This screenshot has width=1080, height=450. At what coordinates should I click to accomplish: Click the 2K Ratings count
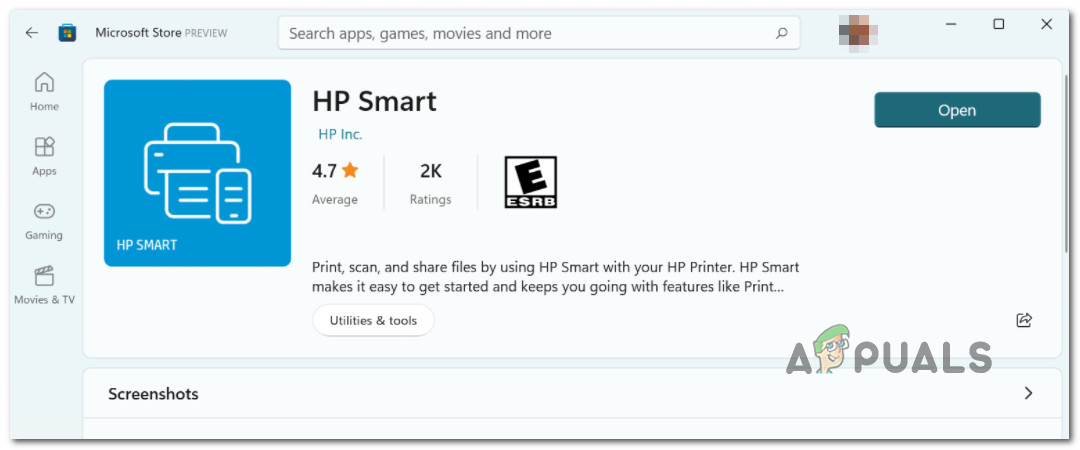coord(430,170)
